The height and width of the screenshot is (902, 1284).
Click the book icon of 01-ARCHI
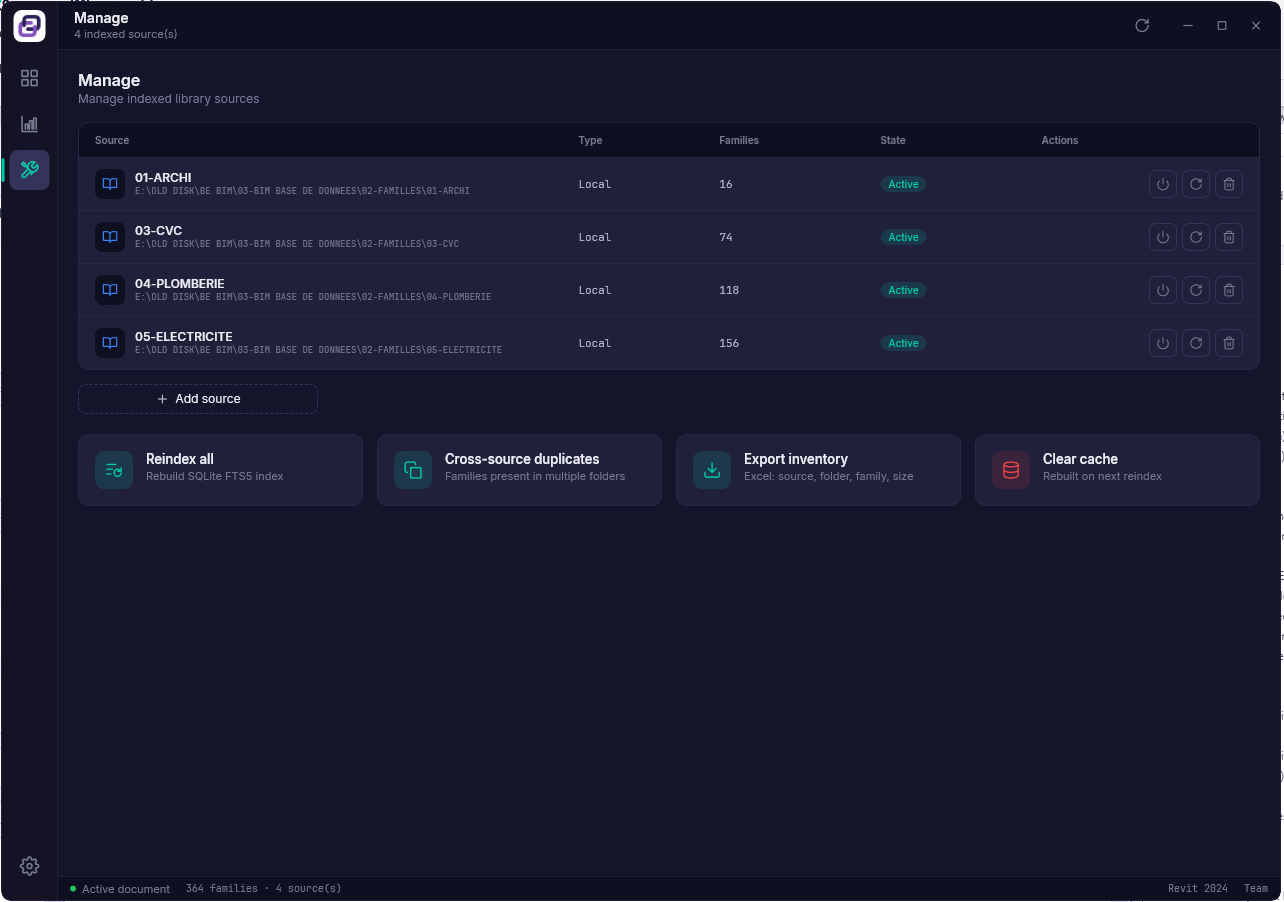click(110, 184)
